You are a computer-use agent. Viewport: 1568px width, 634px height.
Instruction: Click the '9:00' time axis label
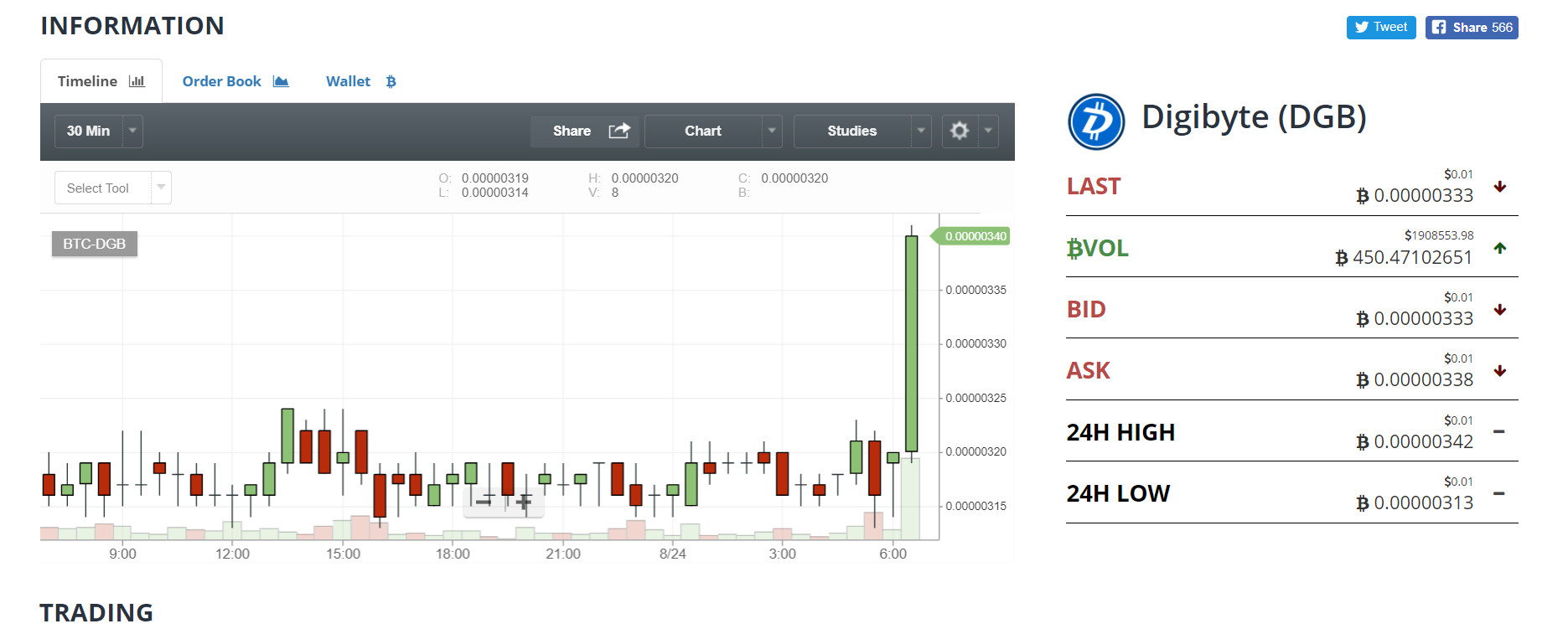click(122, 554)
